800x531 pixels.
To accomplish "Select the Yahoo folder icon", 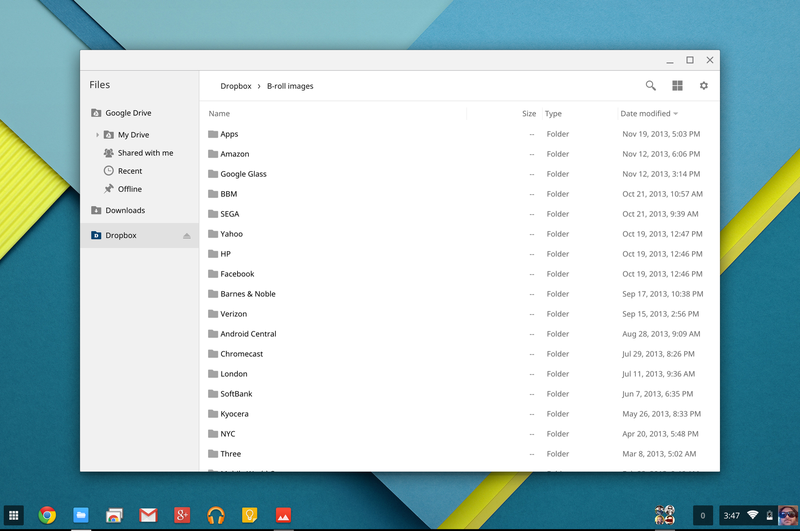I will pos(213,234).
